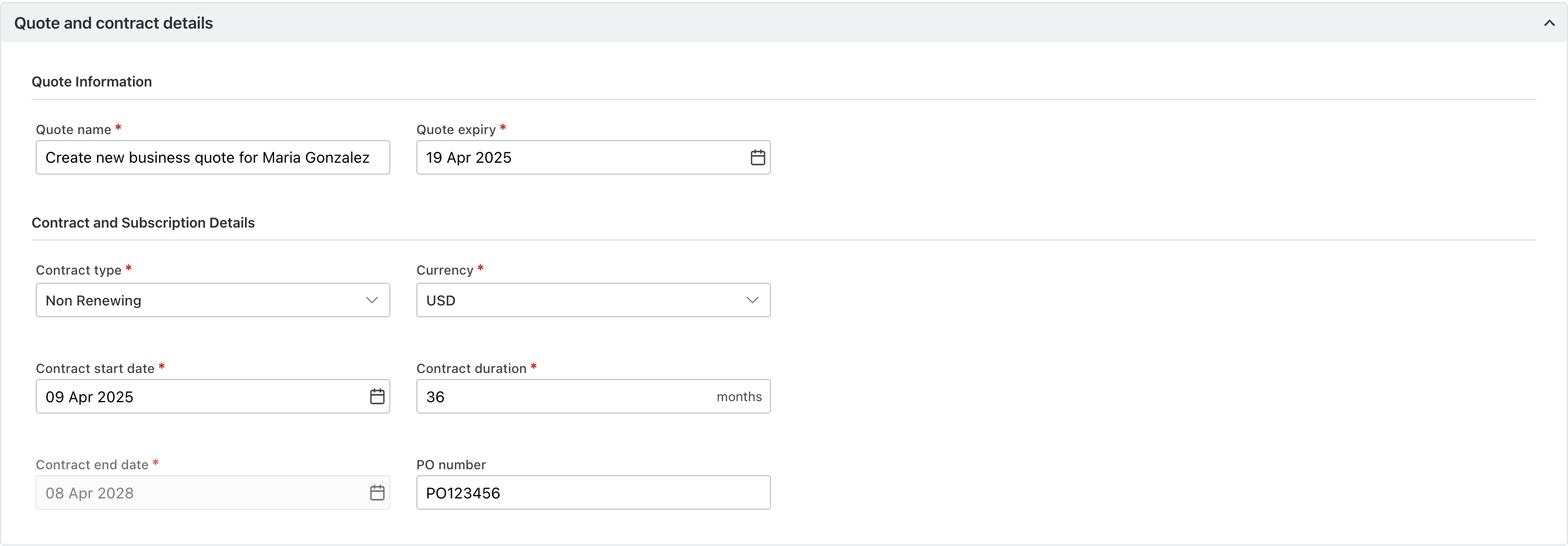This screenshot has width=1568, height=546.
Task: Click the 08 Apr 2028 end date
Action: click(x=89, y=493)
